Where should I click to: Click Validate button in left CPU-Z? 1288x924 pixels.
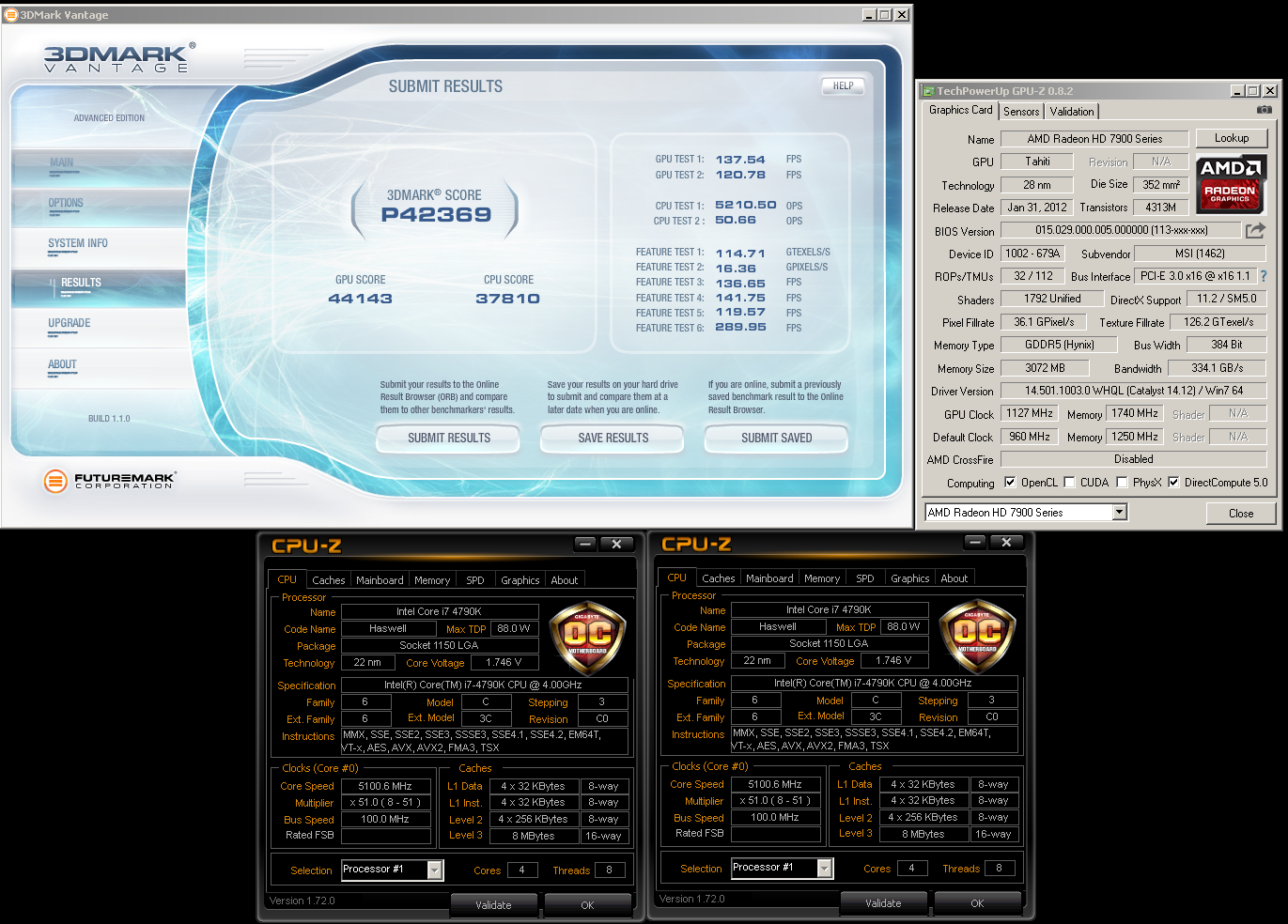(x=493, y=905)
